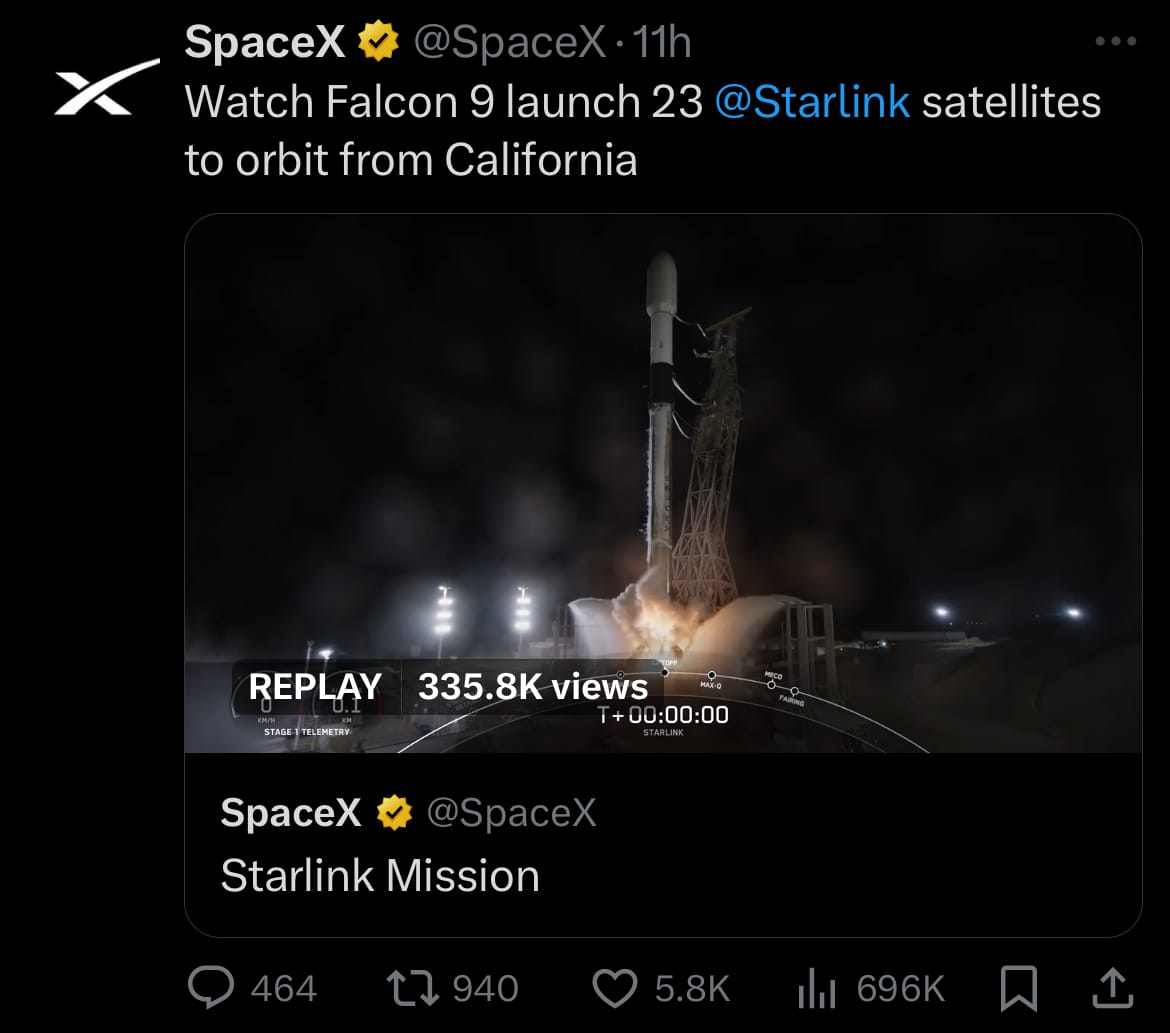This screenshot has height=1033, width=1170.
Task: Click the quoted post's verified badge
Action: pos(394,812)
